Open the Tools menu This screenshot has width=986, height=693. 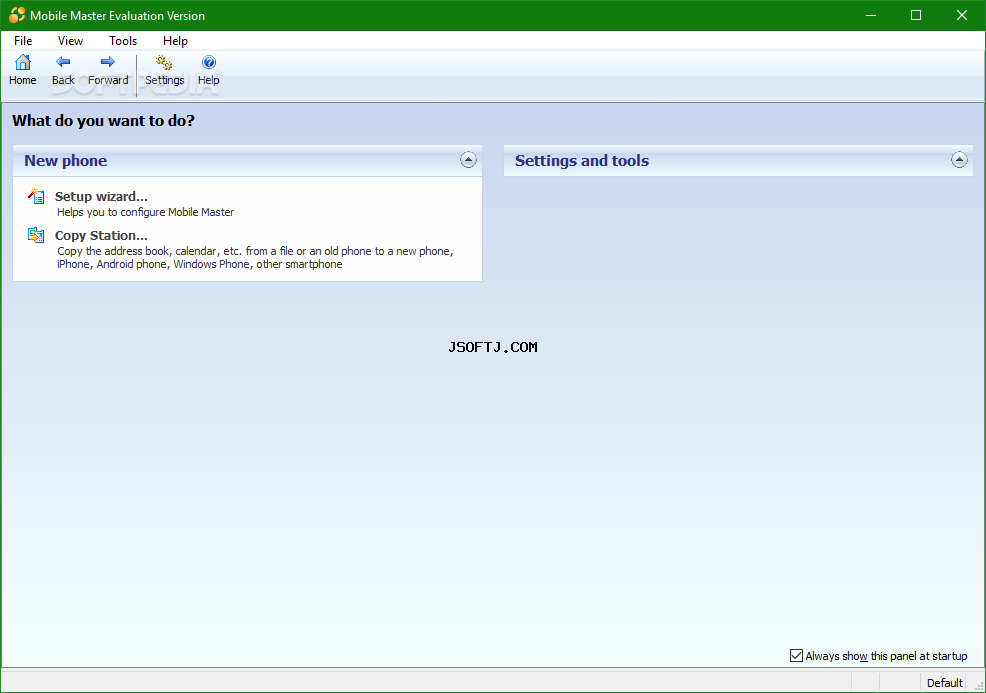(123, 41)
